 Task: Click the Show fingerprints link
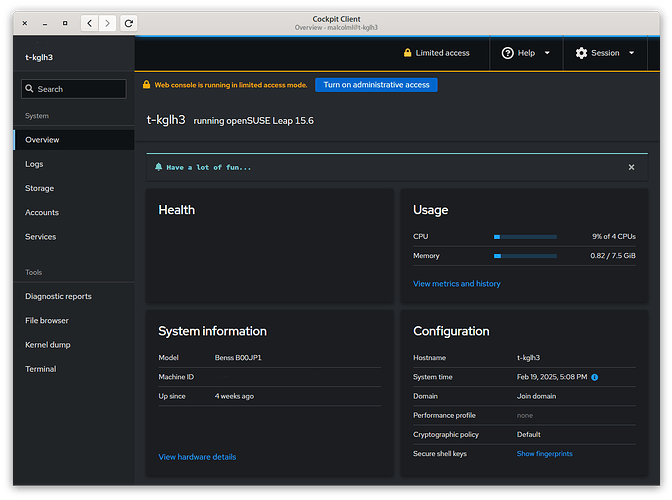pos(544,454)
